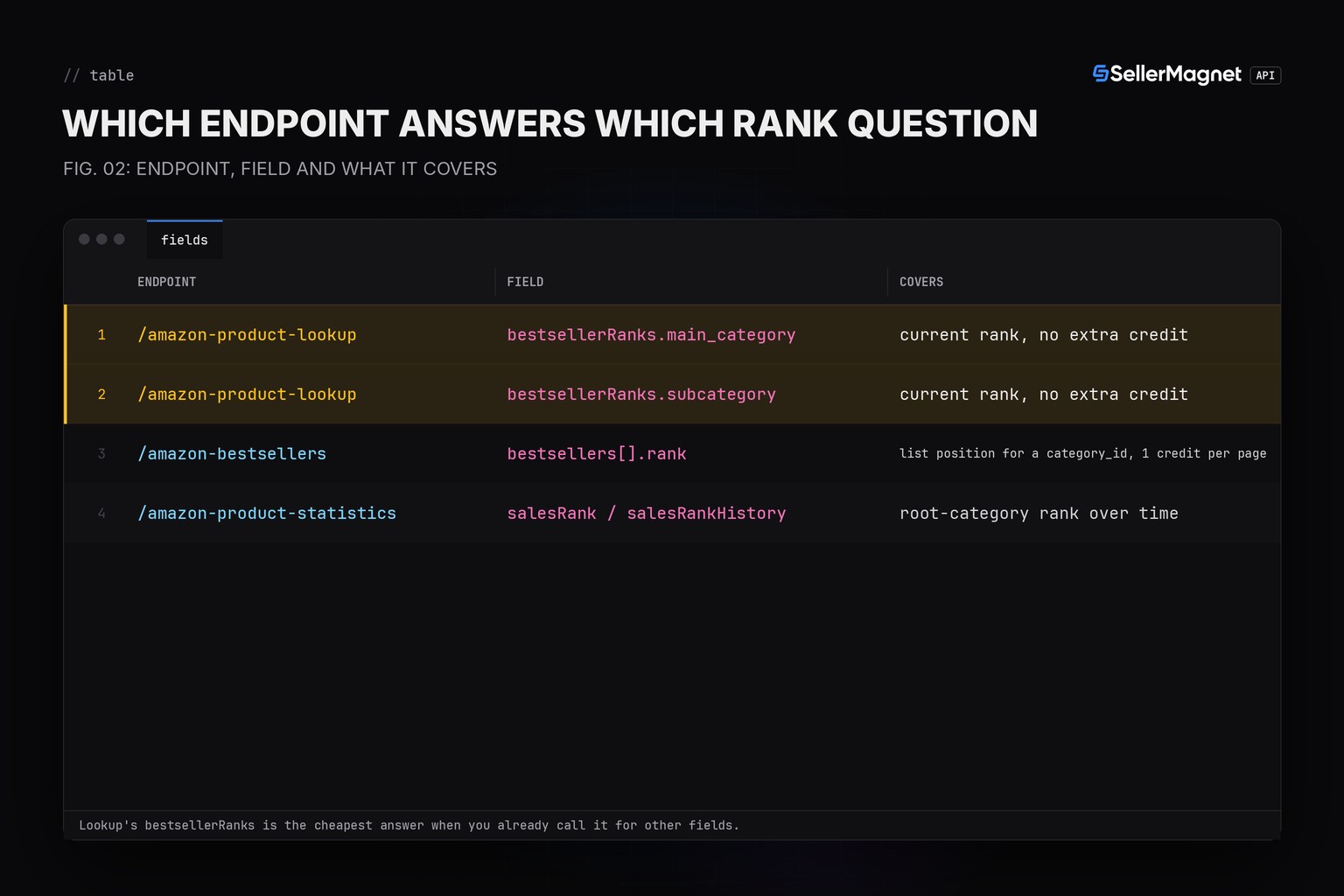
Task: Click the FIELD column header
Action: [525, 282]
